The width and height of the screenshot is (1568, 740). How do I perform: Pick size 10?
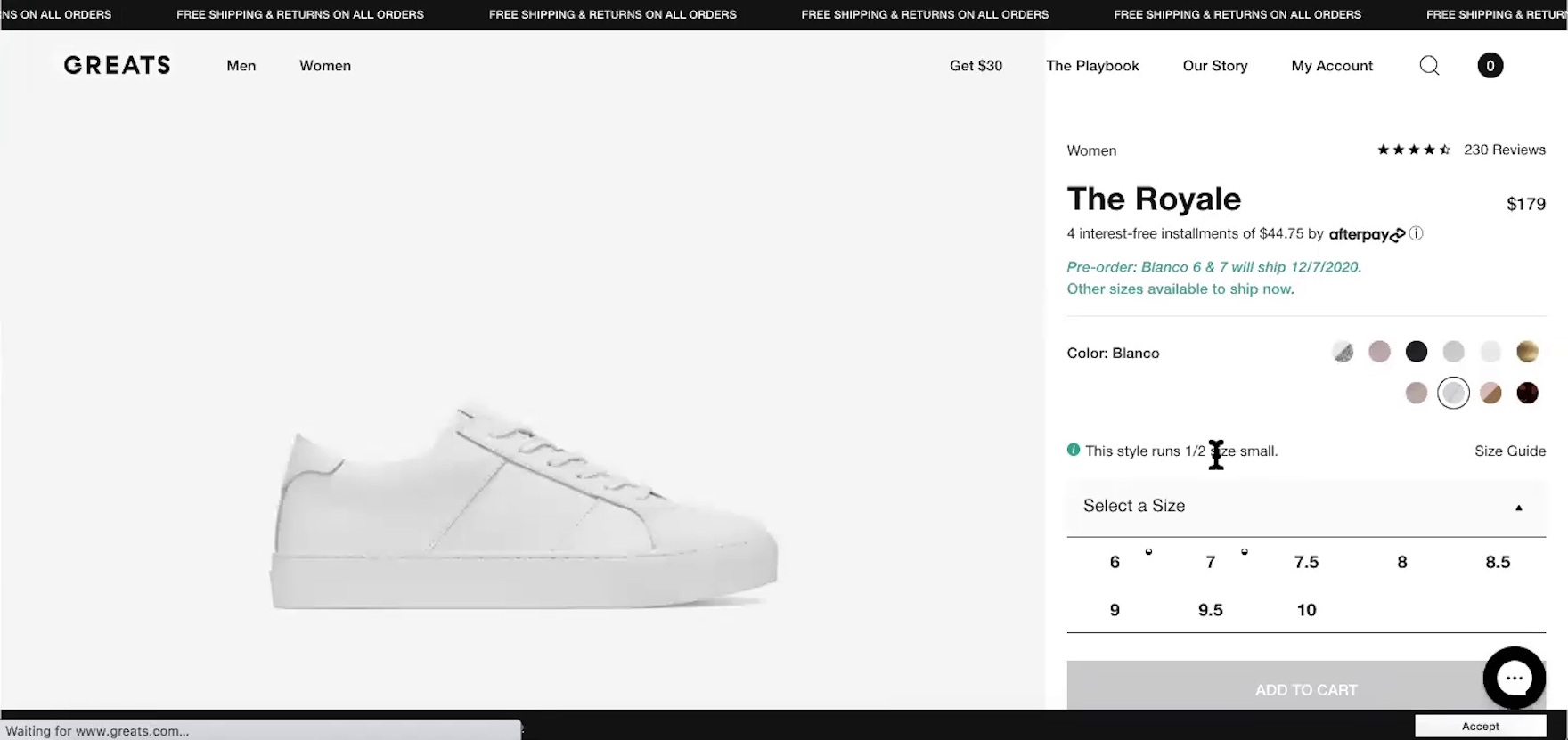pos(1306,610)
